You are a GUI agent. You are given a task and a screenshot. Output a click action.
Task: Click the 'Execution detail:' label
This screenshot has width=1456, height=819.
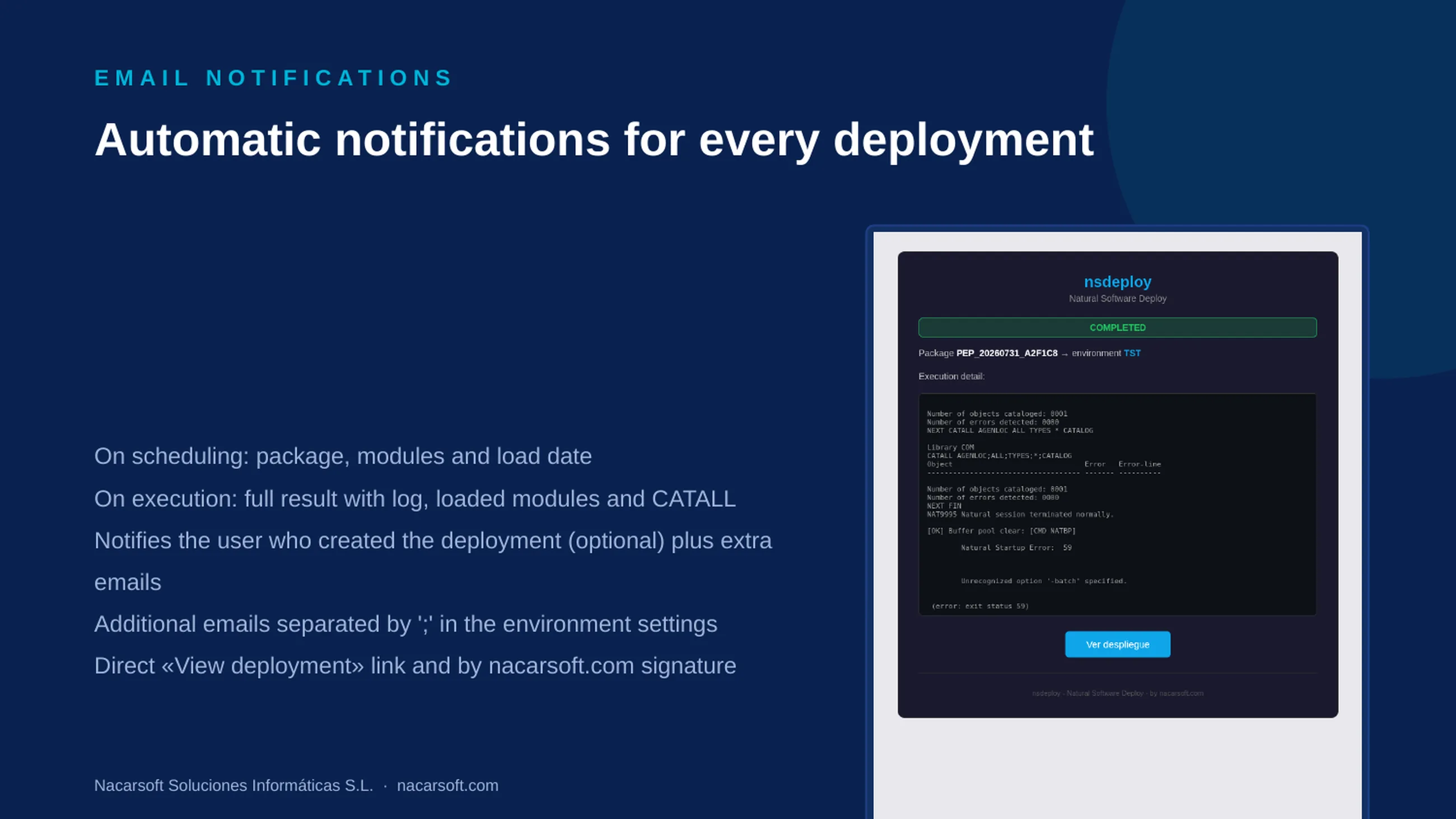(x=951, y=376)
